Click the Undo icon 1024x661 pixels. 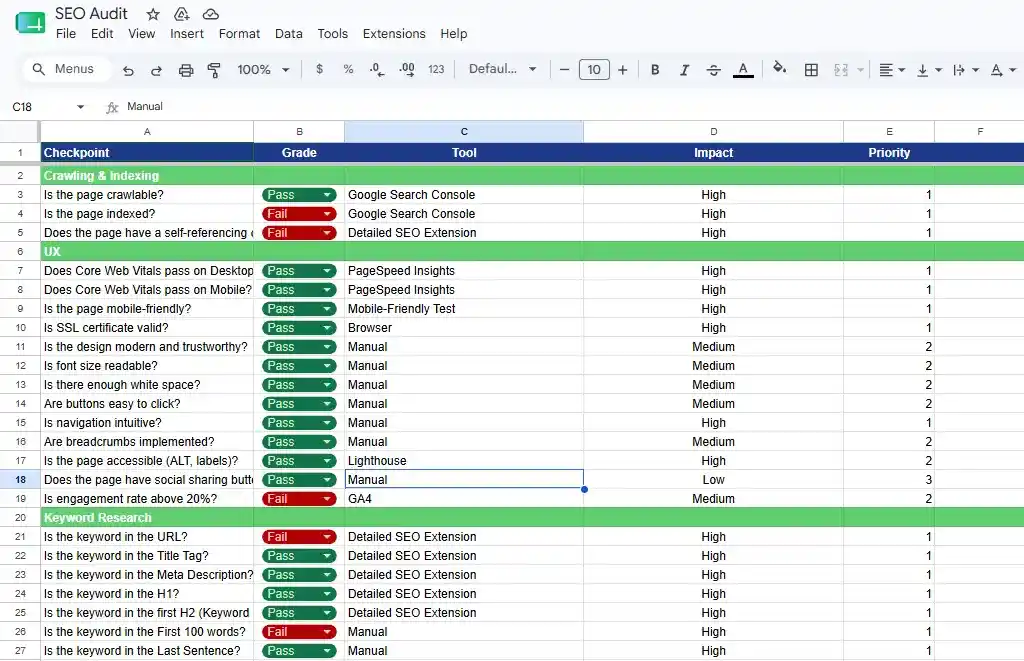[128, 70]
